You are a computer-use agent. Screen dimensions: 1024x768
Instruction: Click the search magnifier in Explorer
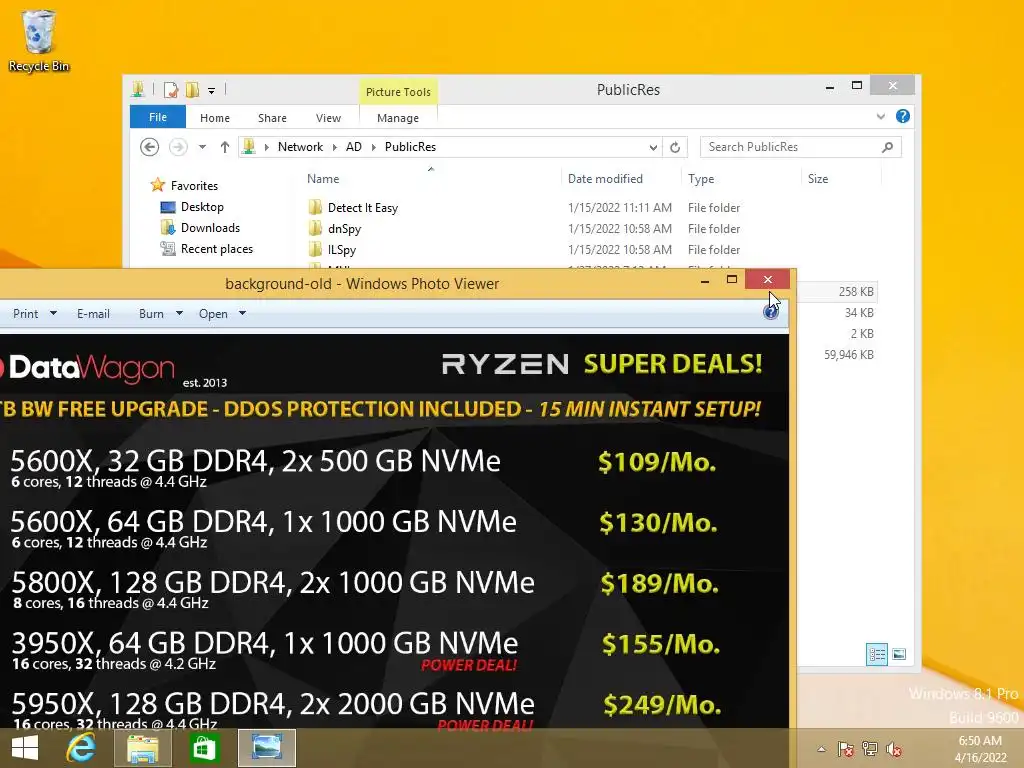[x=887, y=147]
